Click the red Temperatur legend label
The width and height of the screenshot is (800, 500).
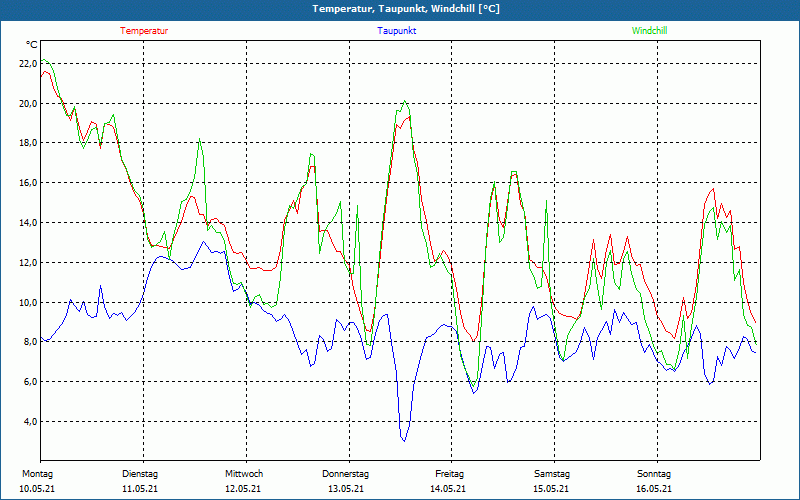point(144,31)
